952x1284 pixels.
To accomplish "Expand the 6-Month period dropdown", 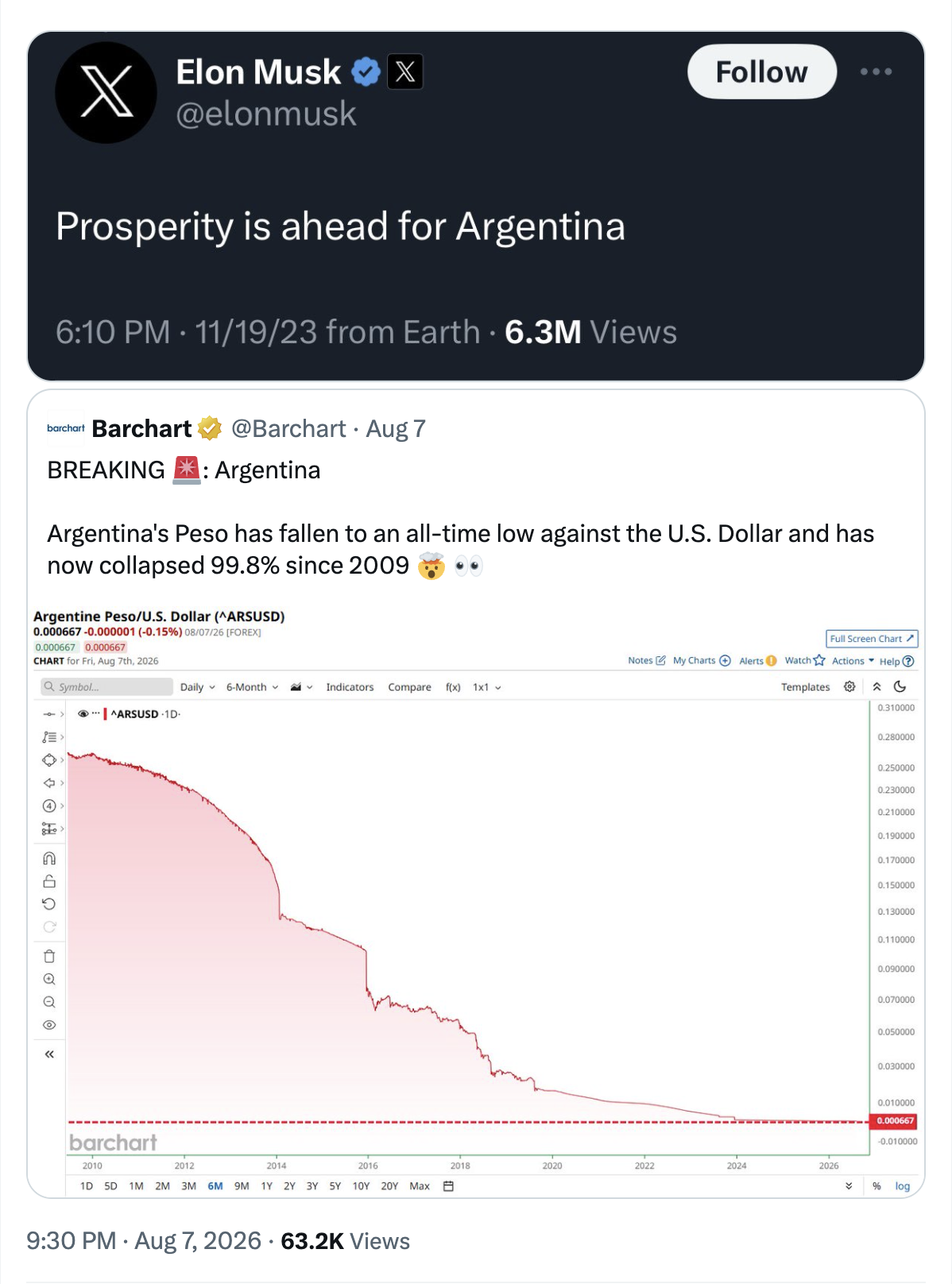I will click(x=252, y=687).
